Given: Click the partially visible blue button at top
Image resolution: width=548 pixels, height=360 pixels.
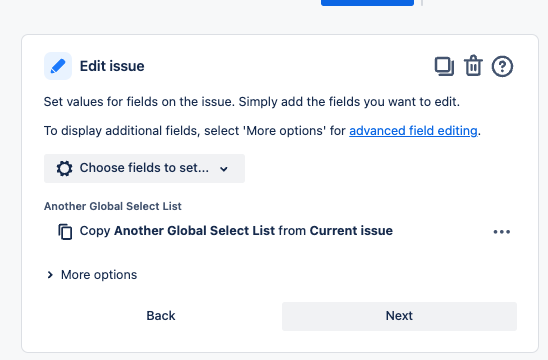Looking at the screenshot, I should 367,3.
